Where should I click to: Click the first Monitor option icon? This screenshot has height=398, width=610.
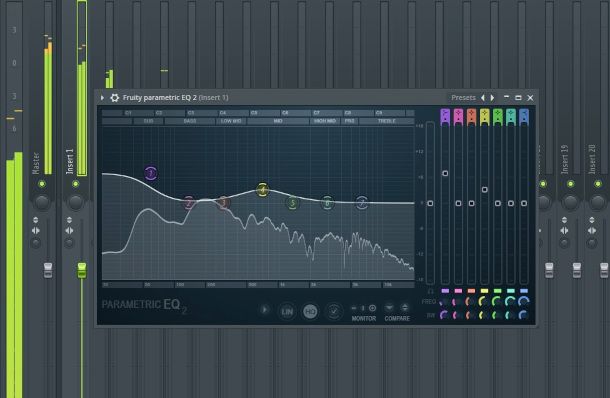(x=354, y=308)
